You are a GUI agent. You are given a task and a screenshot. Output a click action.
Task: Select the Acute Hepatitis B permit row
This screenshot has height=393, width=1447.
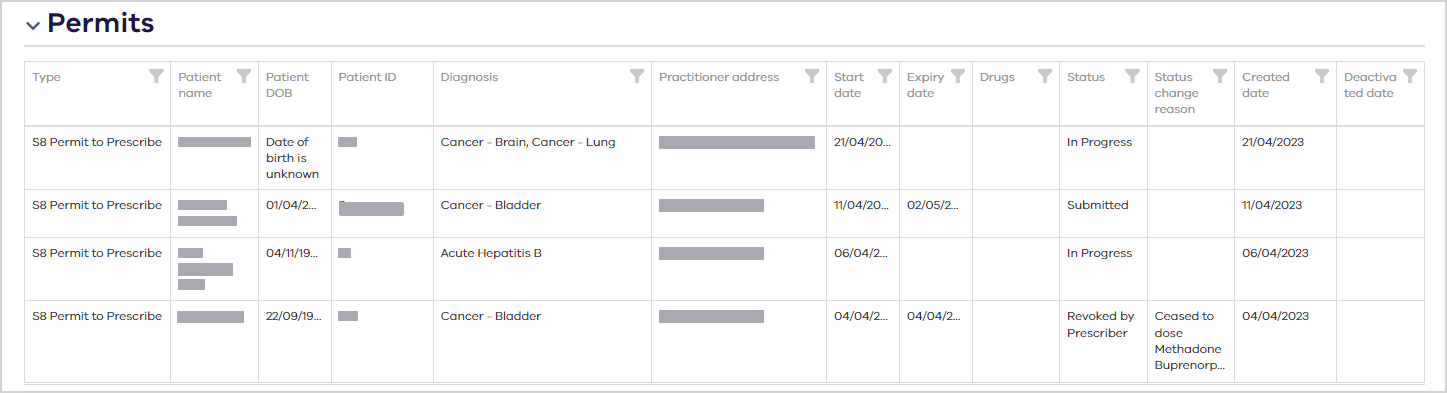724,269
